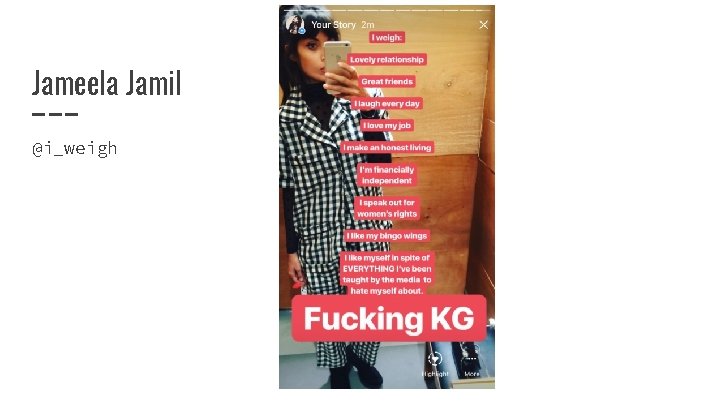Click the 'I love my job' sticker
Image resolution: width=720 pixels, height=405 pixels.
pos(387,125)
